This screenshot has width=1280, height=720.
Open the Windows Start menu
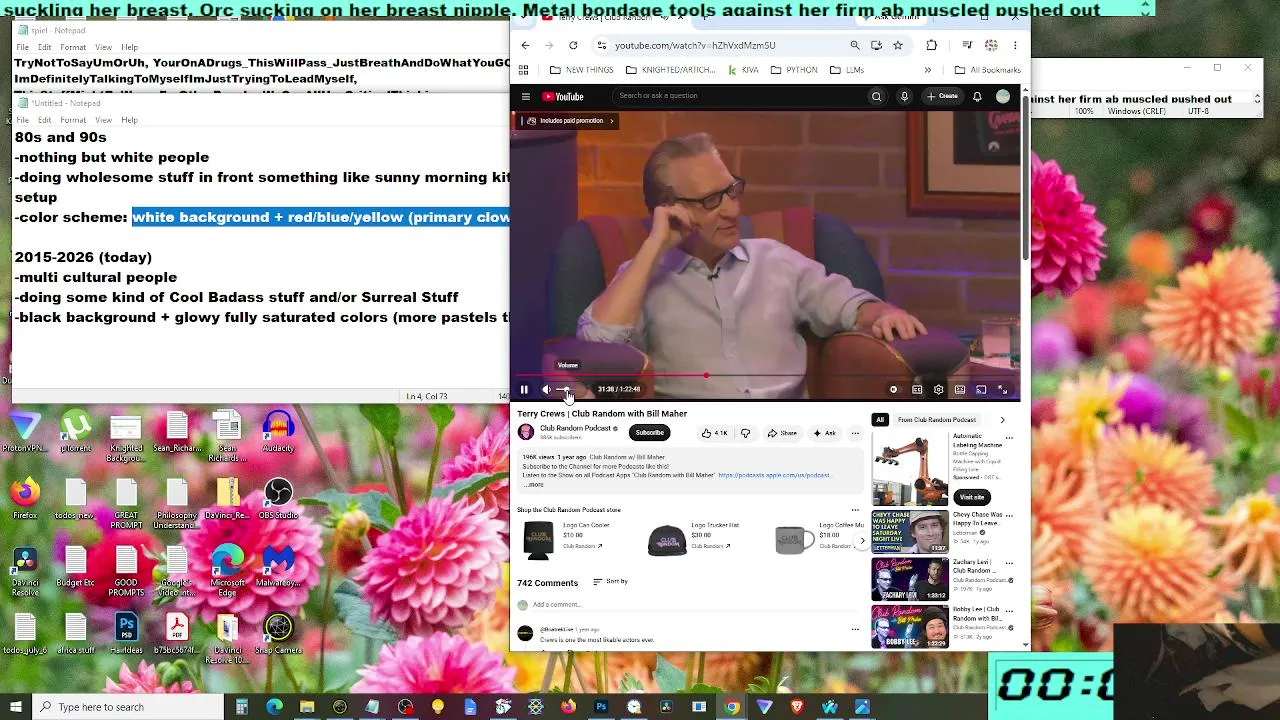[16, 707]
